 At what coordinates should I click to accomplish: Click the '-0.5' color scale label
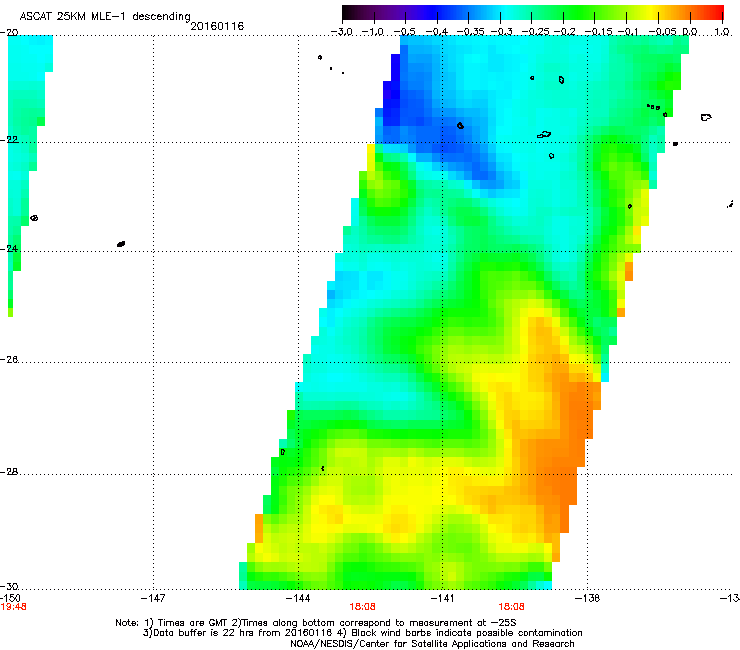tap(405, 32)
